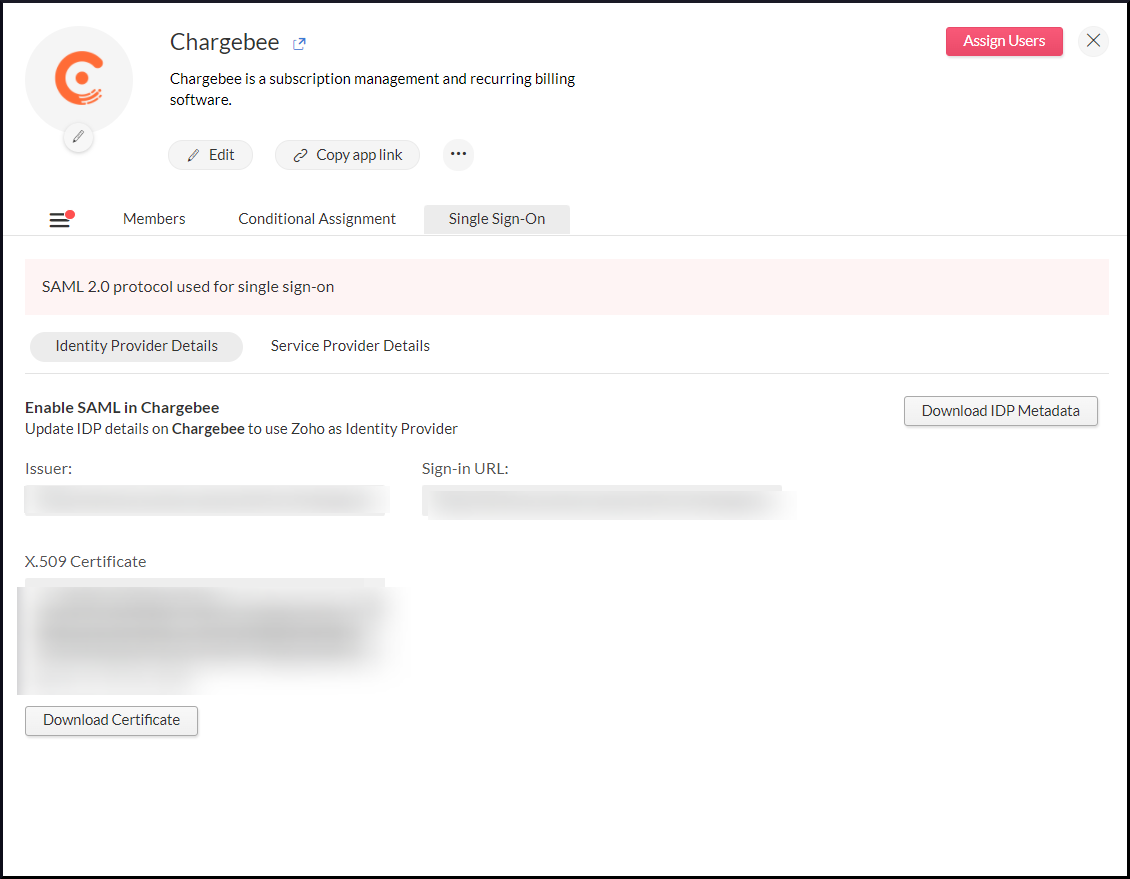Viewport: 1130px width, 879px height.
Task: Close the Chargebee app panel
Action: (1093, 40)
